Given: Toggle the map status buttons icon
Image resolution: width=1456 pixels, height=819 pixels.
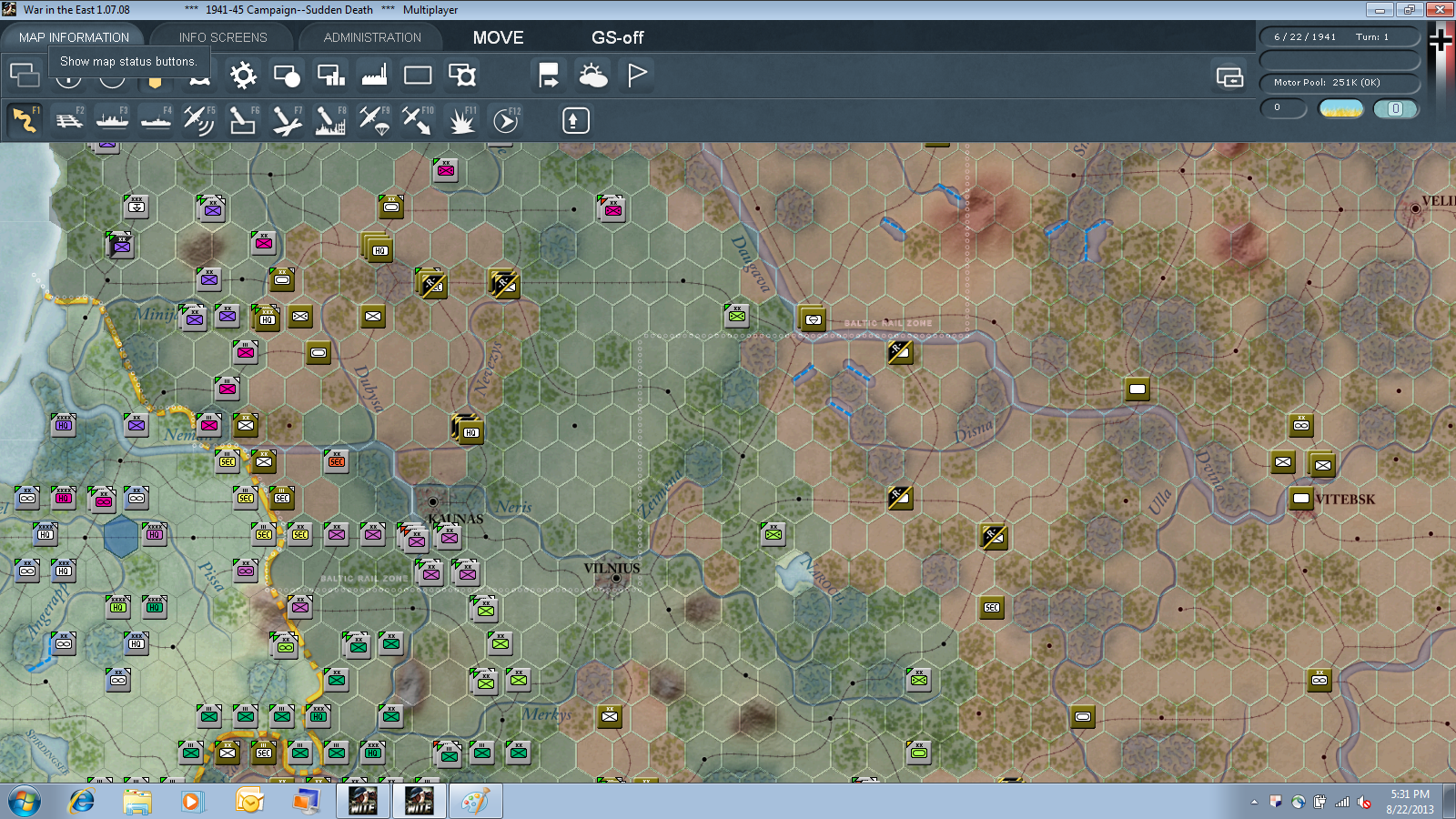Looking at the screenshot, I should pyautogui.click(x=25, y=75).
